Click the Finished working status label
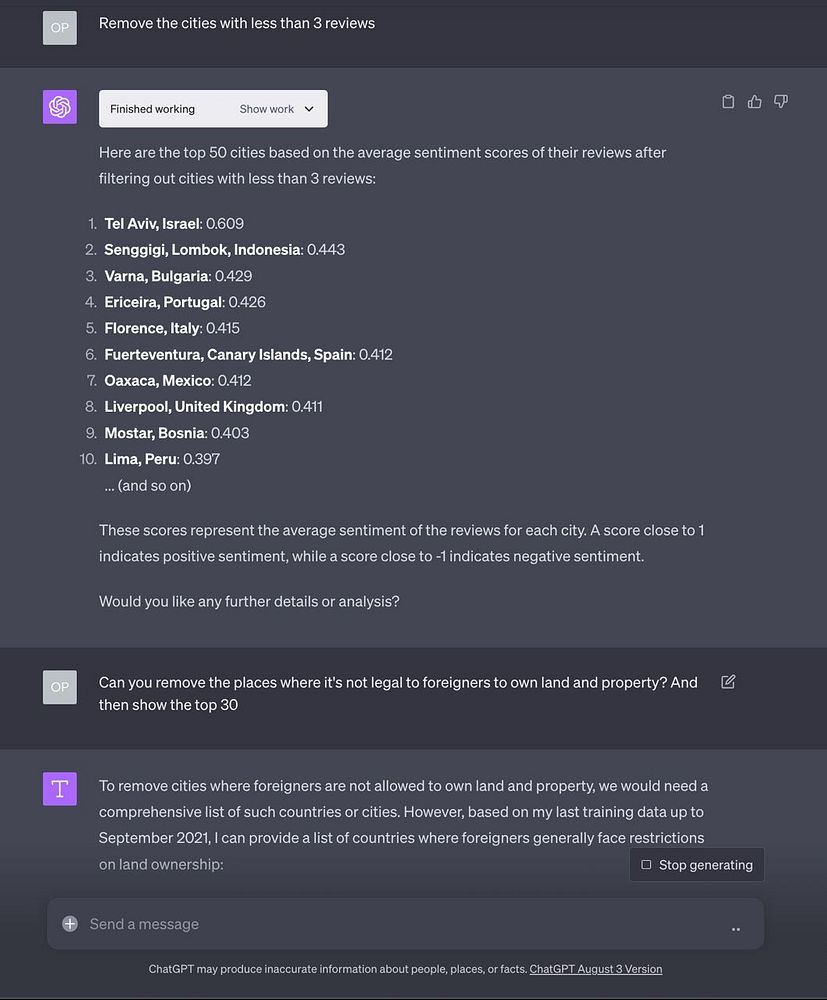The height and width of the screenshot is (1000, 827). 152,109
